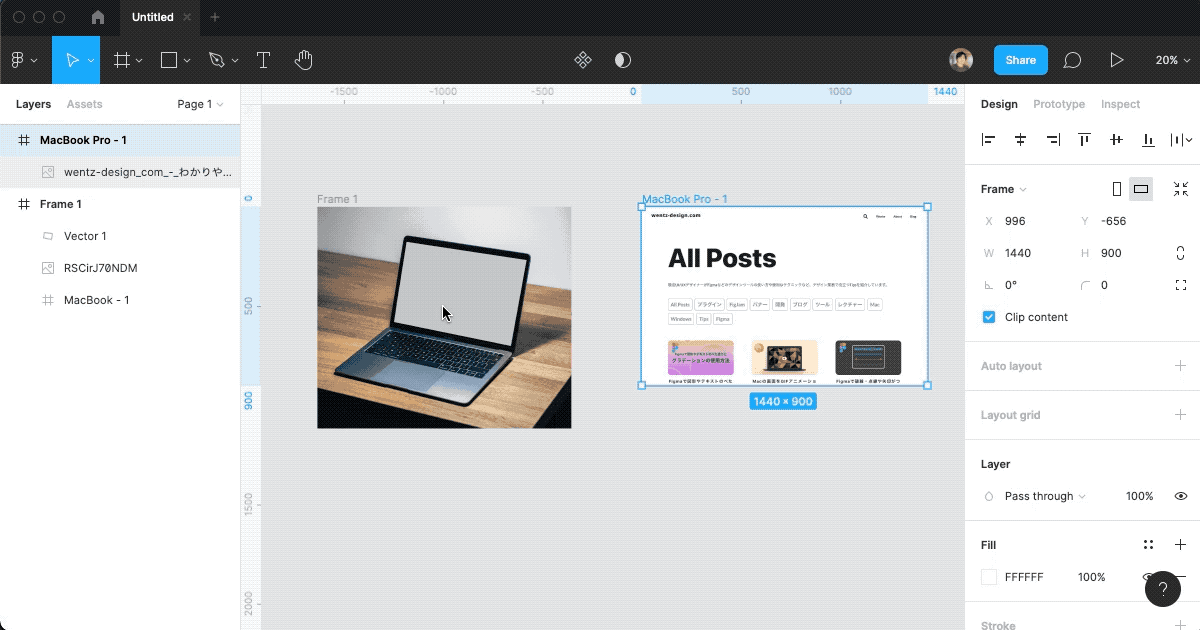This screenshot has width=1200, height=630.
Task: Click the Share button
Action: 1020,60
